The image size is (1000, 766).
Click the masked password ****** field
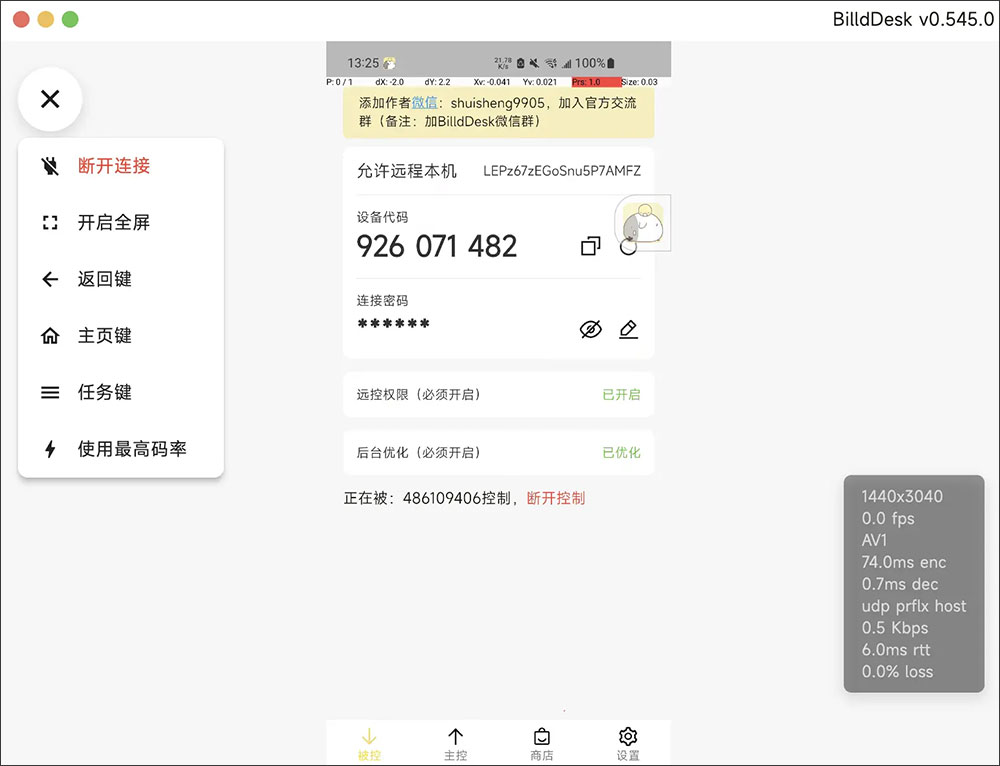393,324
